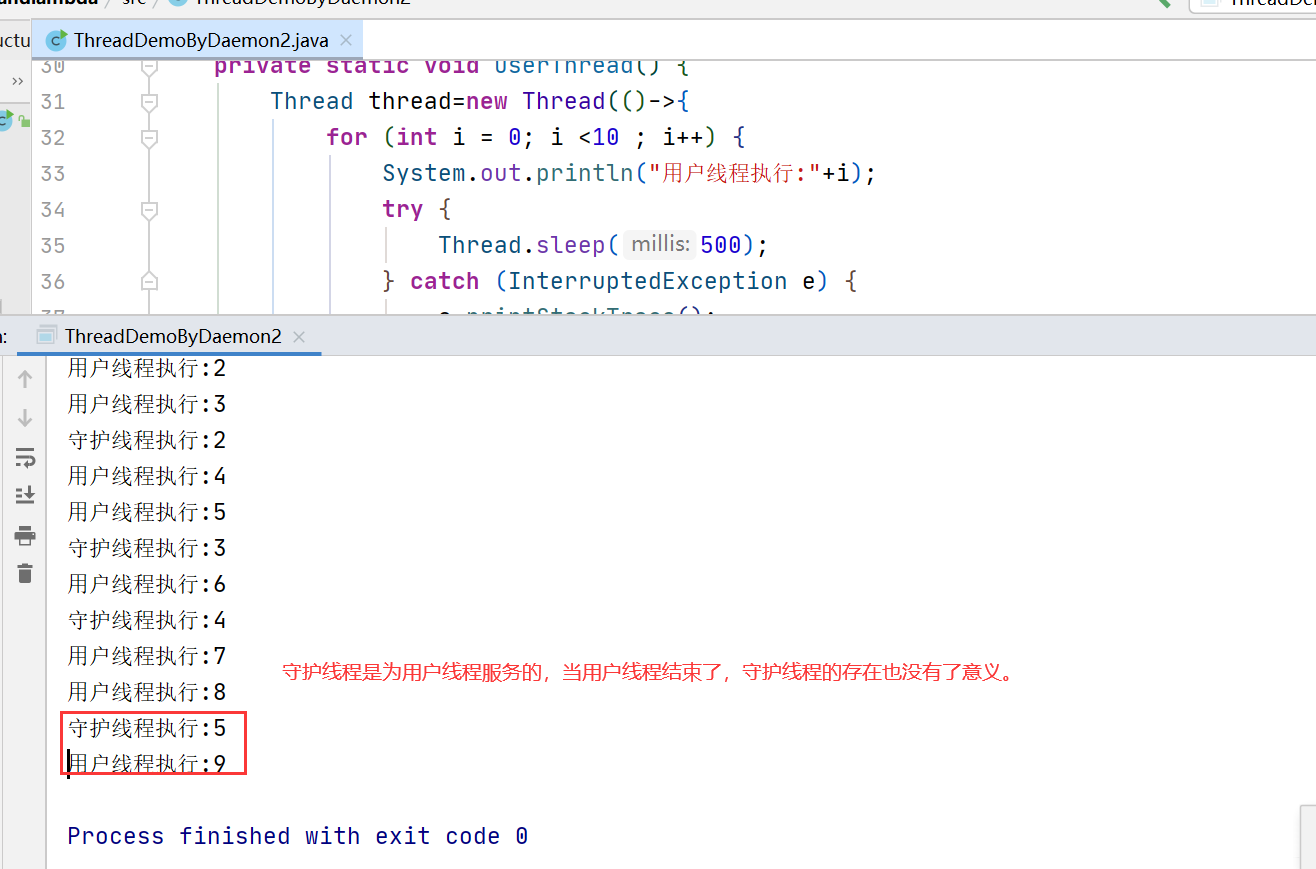Click the Print console output icon
This screenshot has width=1316, height=869.
coord(25,536)
